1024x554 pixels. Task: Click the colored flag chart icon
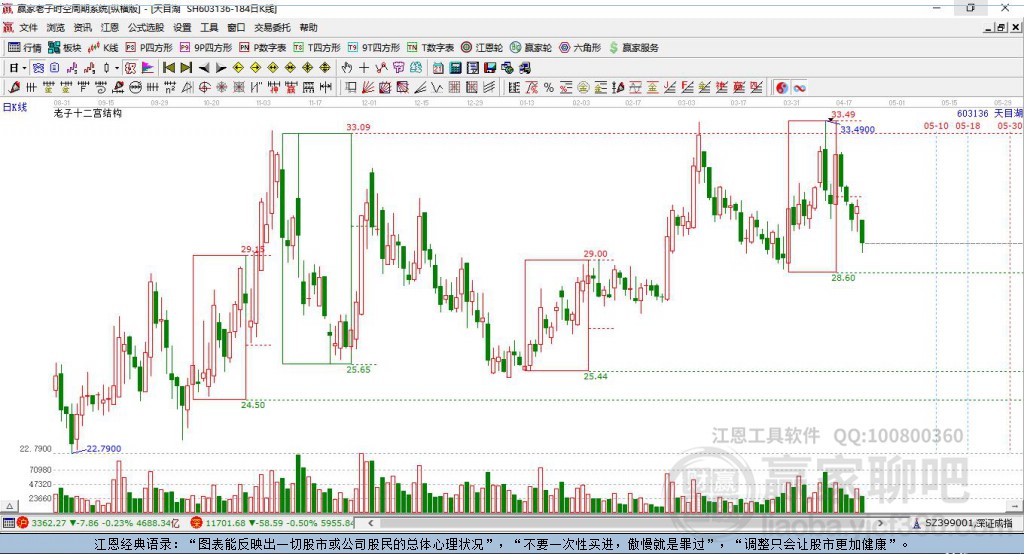(148, 68)
